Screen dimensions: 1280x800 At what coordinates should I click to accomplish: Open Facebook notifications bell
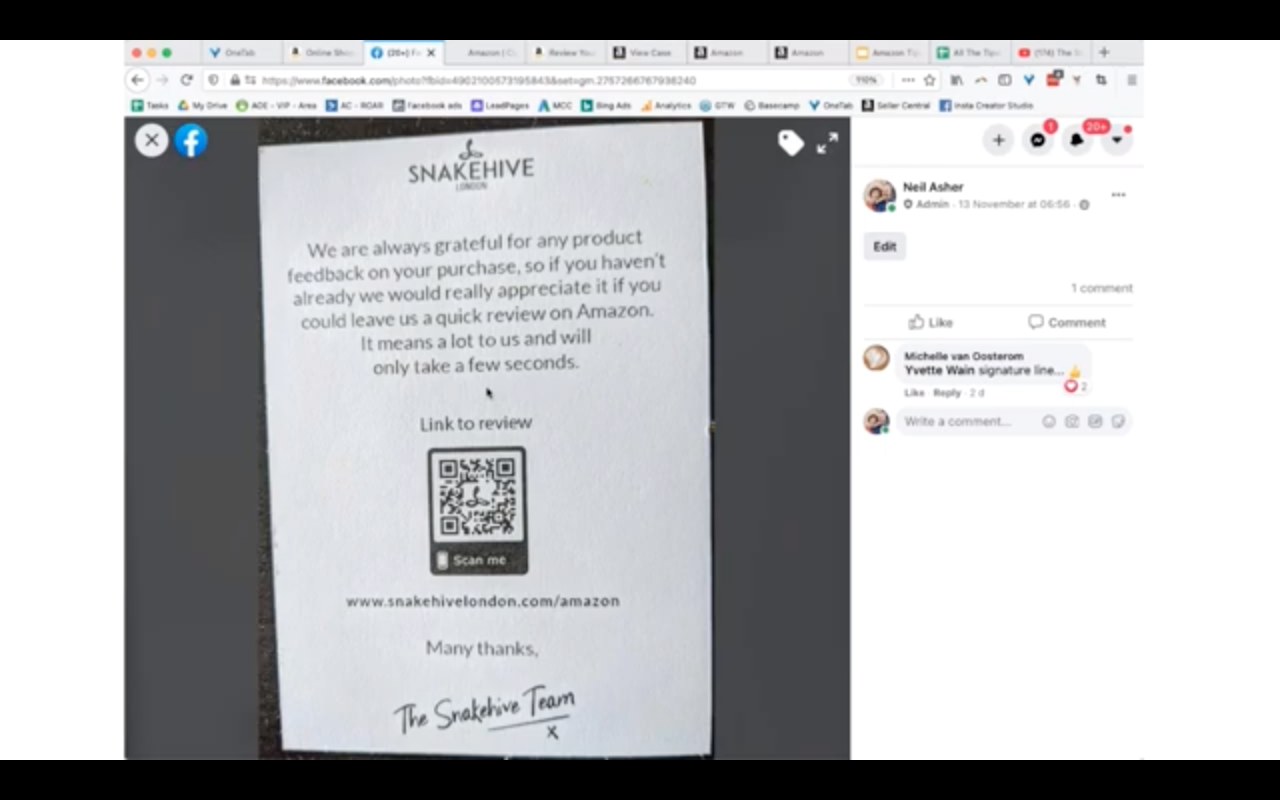click(x=1077, y=141)
